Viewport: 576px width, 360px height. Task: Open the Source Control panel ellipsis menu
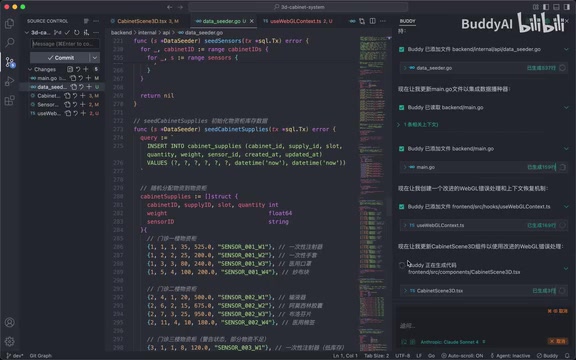pyautogui.click(x=96, y=21)
